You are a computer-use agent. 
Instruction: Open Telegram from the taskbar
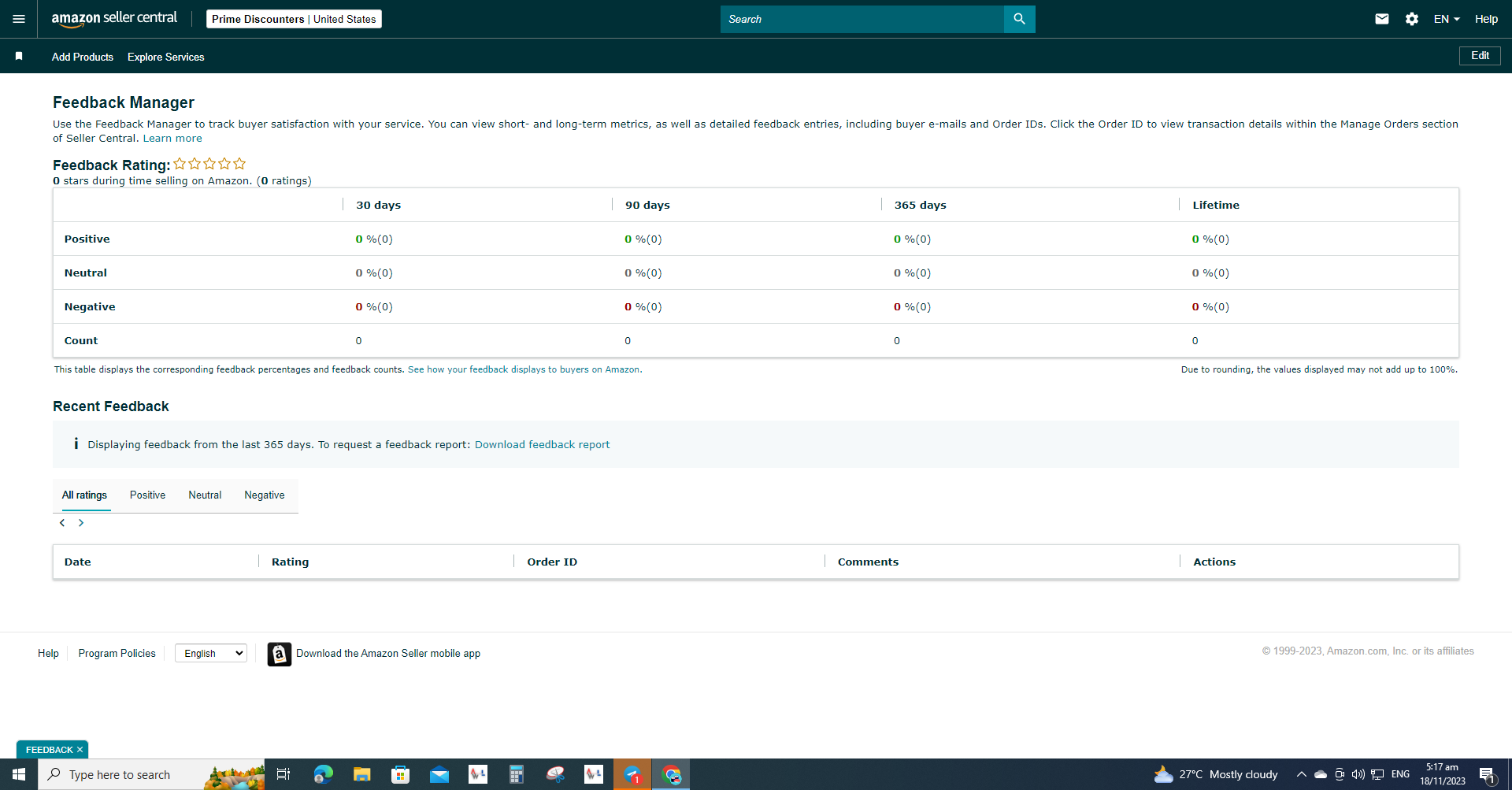point(632,774)
